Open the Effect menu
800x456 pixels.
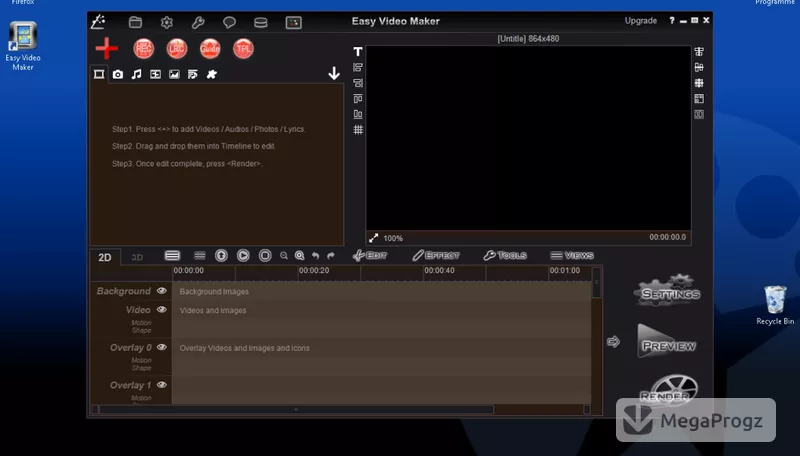pos(436,256)
